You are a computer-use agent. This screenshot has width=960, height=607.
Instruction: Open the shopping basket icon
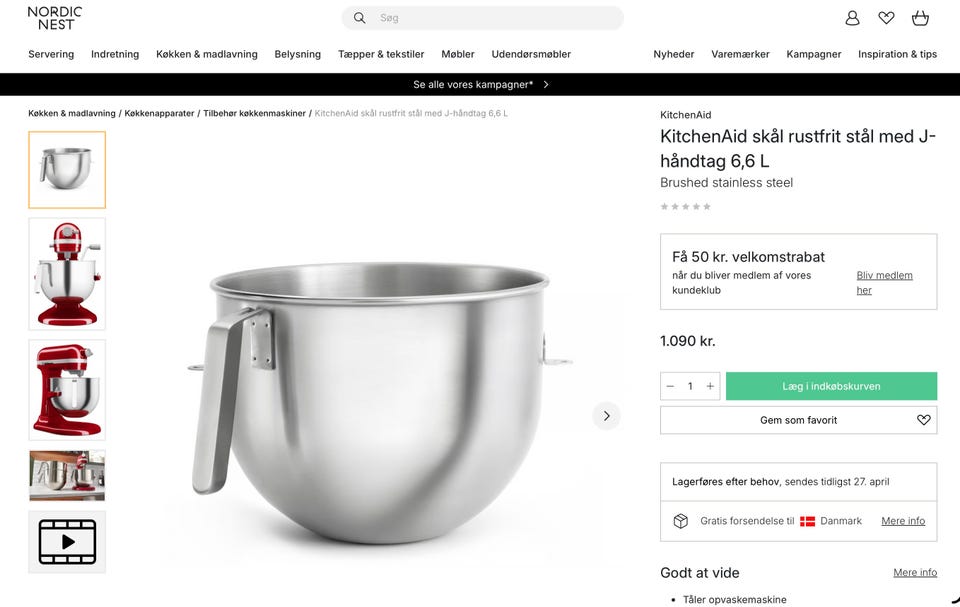coord(920,18)
